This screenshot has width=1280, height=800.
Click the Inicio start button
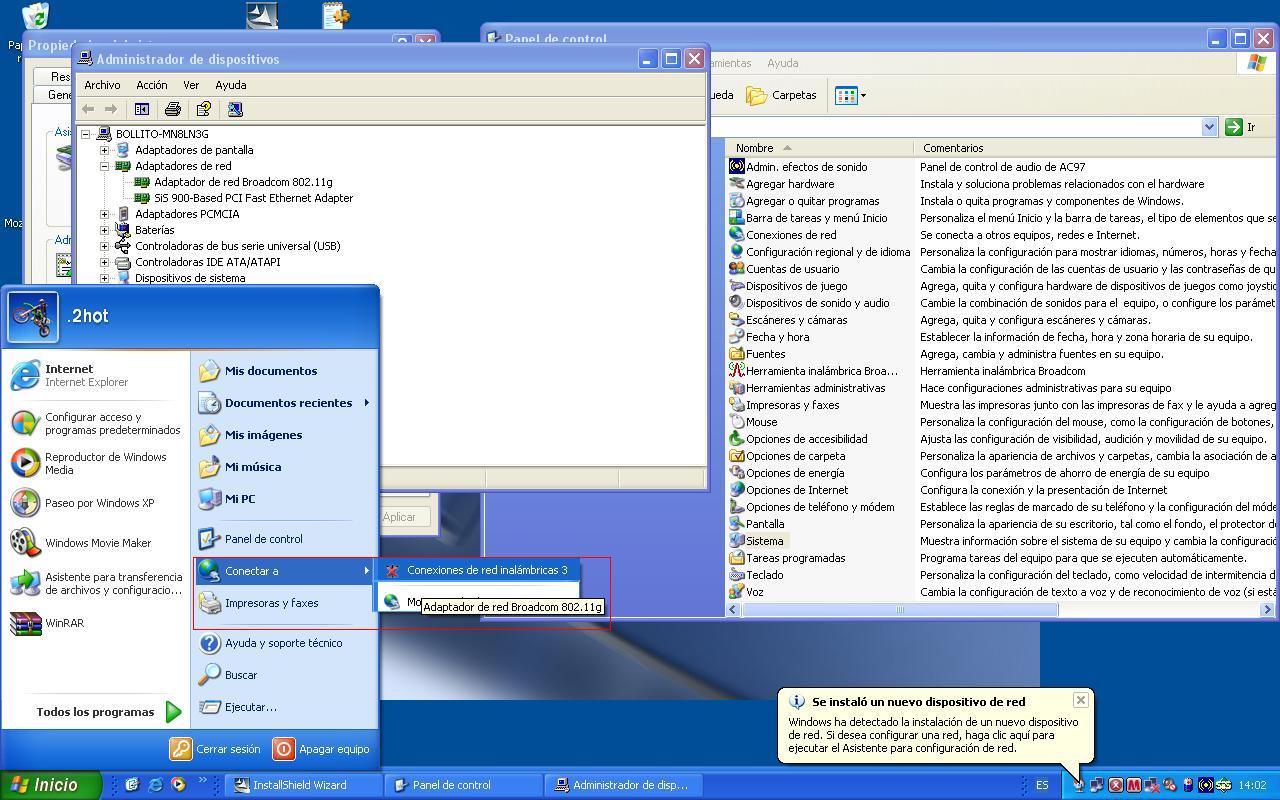51,785
